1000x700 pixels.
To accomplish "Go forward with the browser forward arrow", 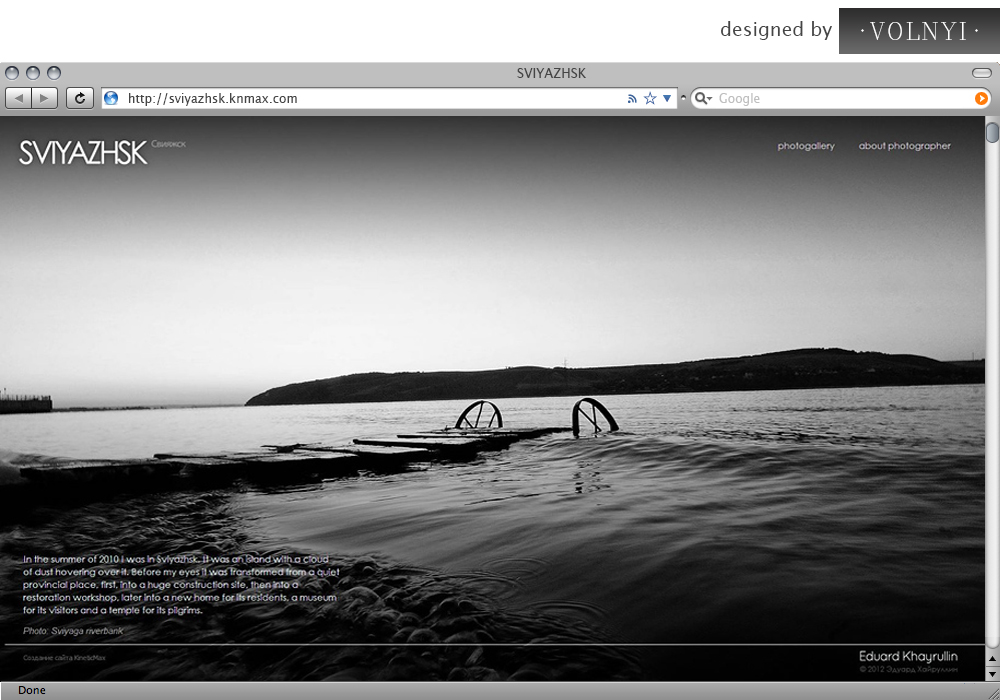I will 44,98.
